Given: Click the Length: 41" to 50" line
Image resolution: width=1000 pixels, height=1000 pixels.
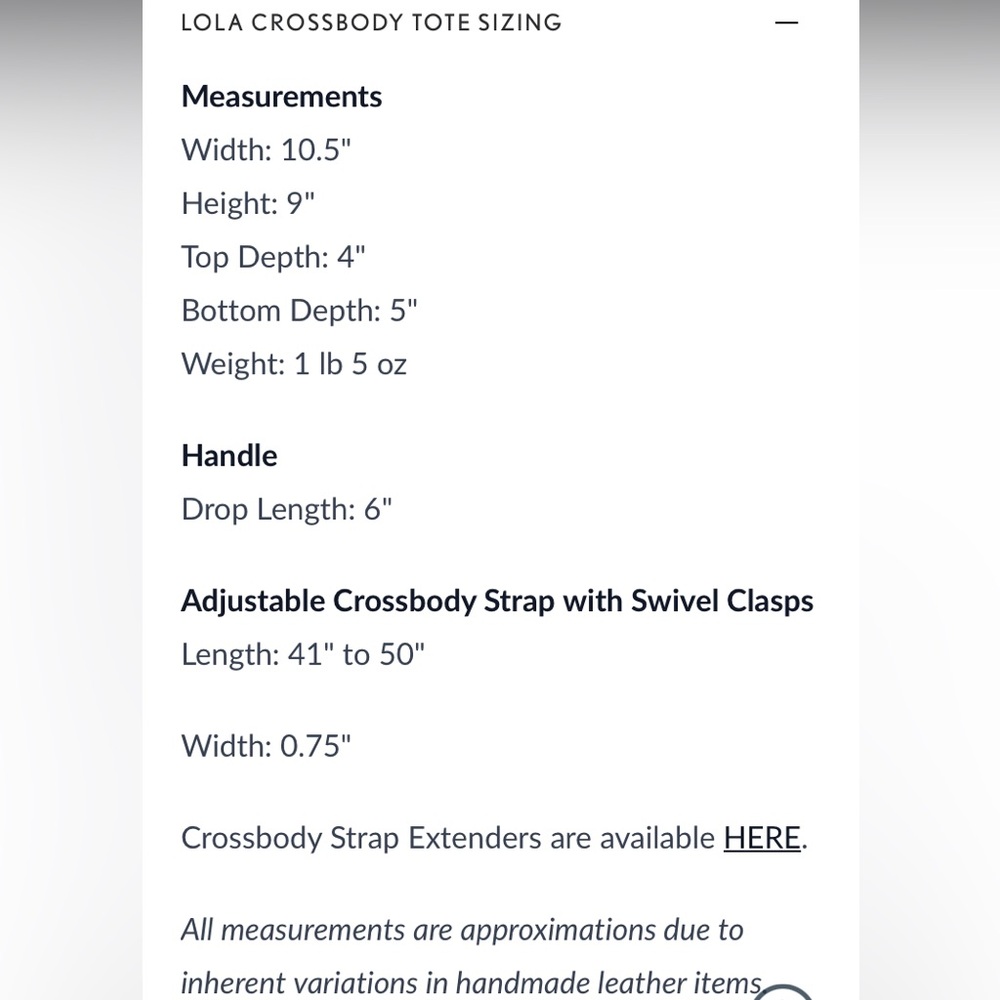Looking at the screenshot, I should [x=303, y=654].
